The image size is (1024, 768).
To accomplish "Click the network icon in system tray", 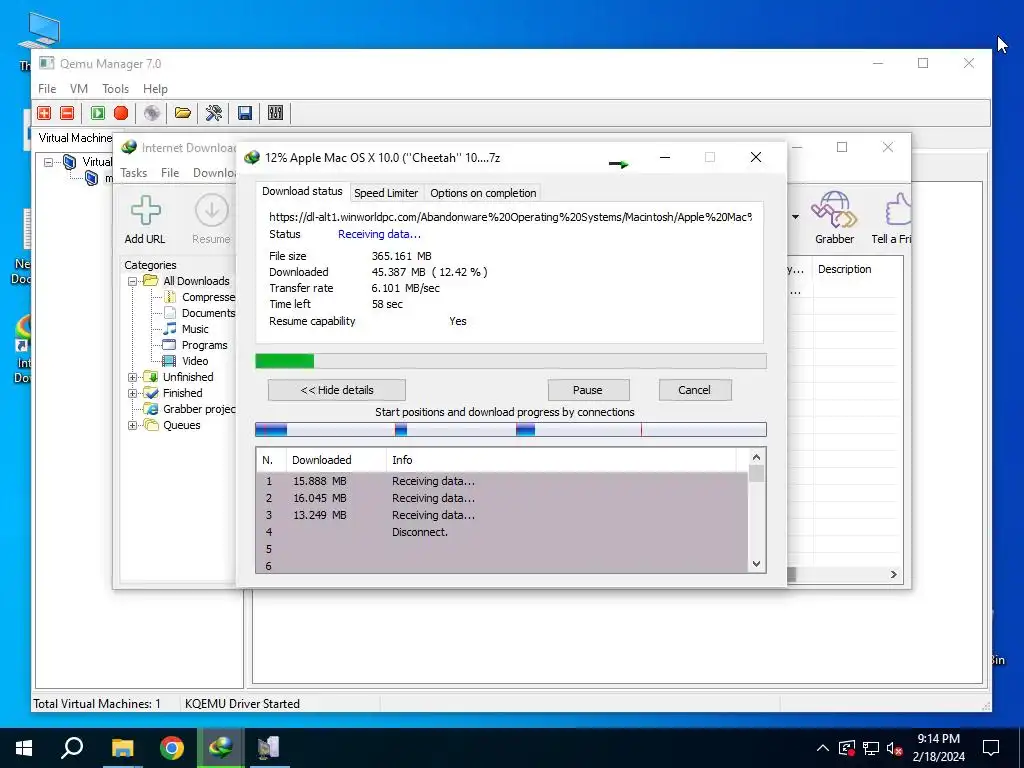I will click(x=871, y=748).
